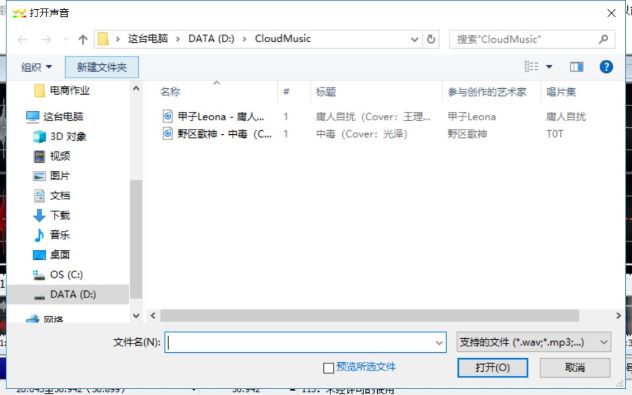The height and width of the screenshot is (395, 632).
Task: Click the 这台电脑 computer icon
Action: (33, 117)
